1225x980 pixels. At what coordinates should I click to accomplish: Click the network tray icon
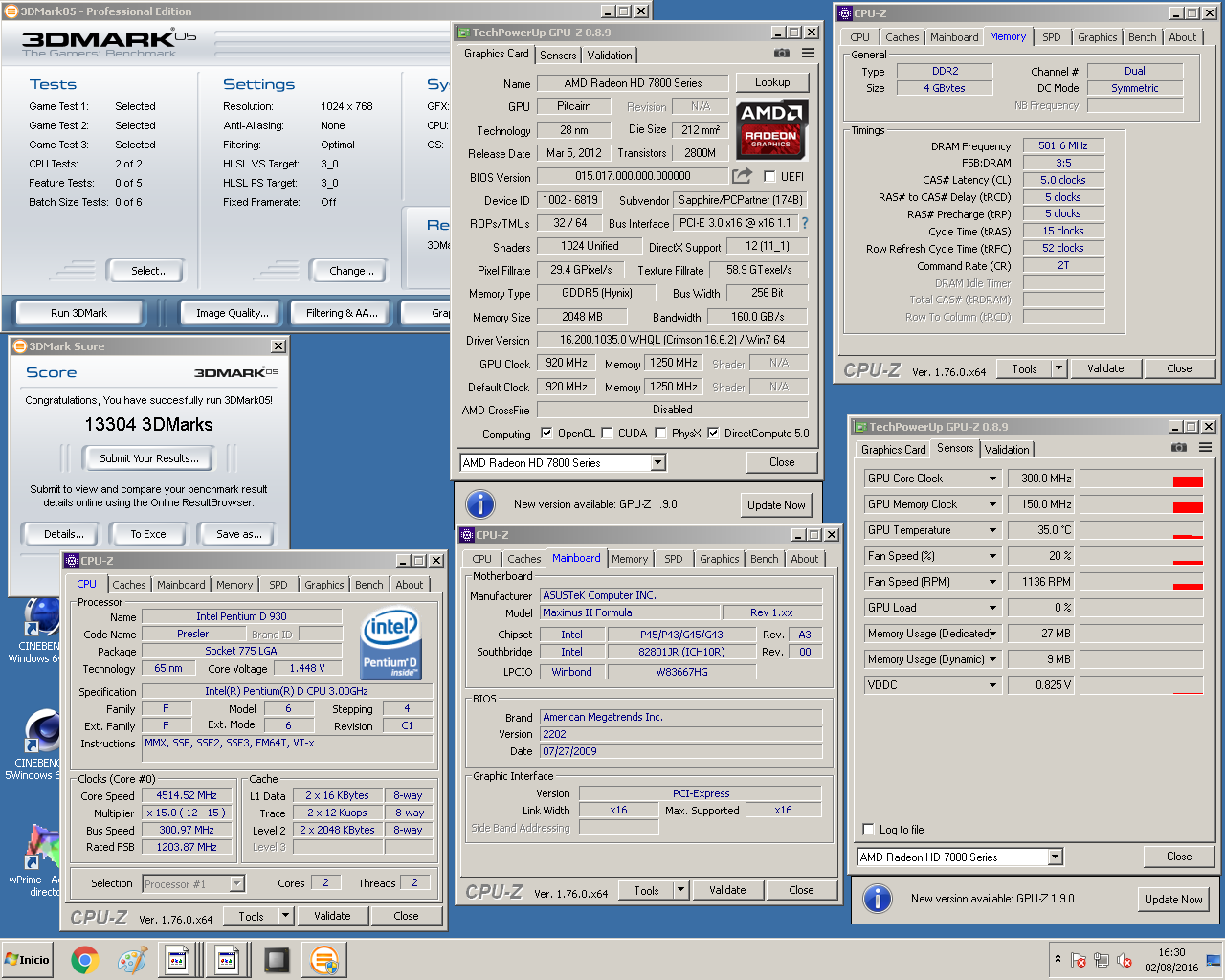point(1102,960)
